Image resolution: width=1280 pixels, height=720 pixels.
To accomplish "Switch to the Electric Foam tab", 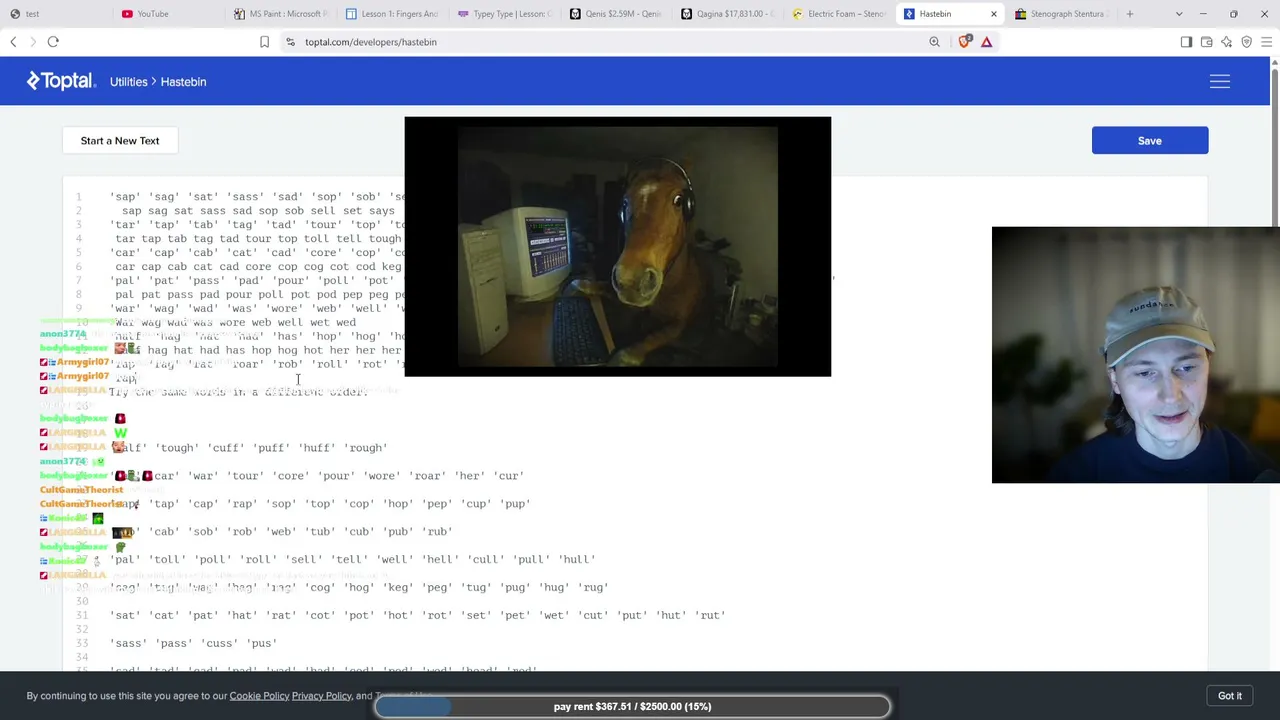I will [838, 14].
